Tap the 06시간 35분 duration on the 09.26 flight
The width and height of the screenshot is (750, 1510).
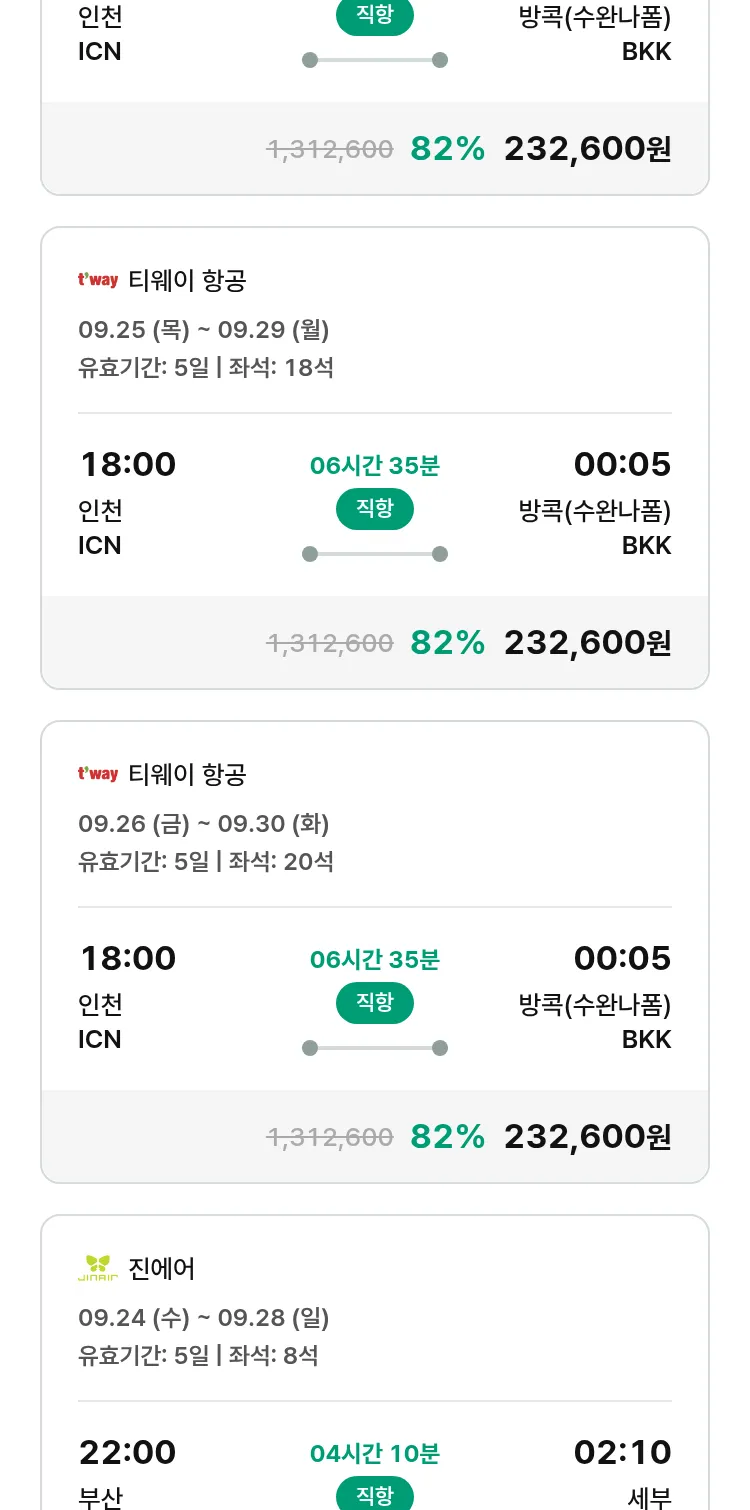pyautogui.click(x=375, y=960)
